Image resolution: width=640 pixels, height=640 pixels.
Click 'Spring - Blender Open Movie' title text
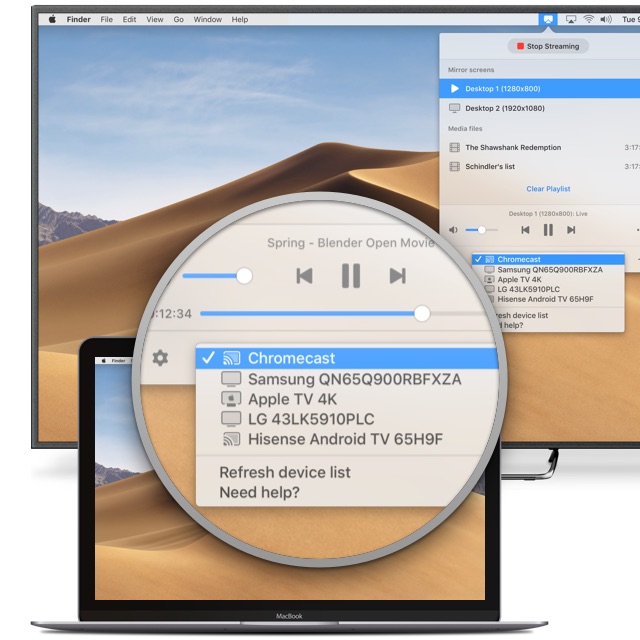[x=350, y=243]
